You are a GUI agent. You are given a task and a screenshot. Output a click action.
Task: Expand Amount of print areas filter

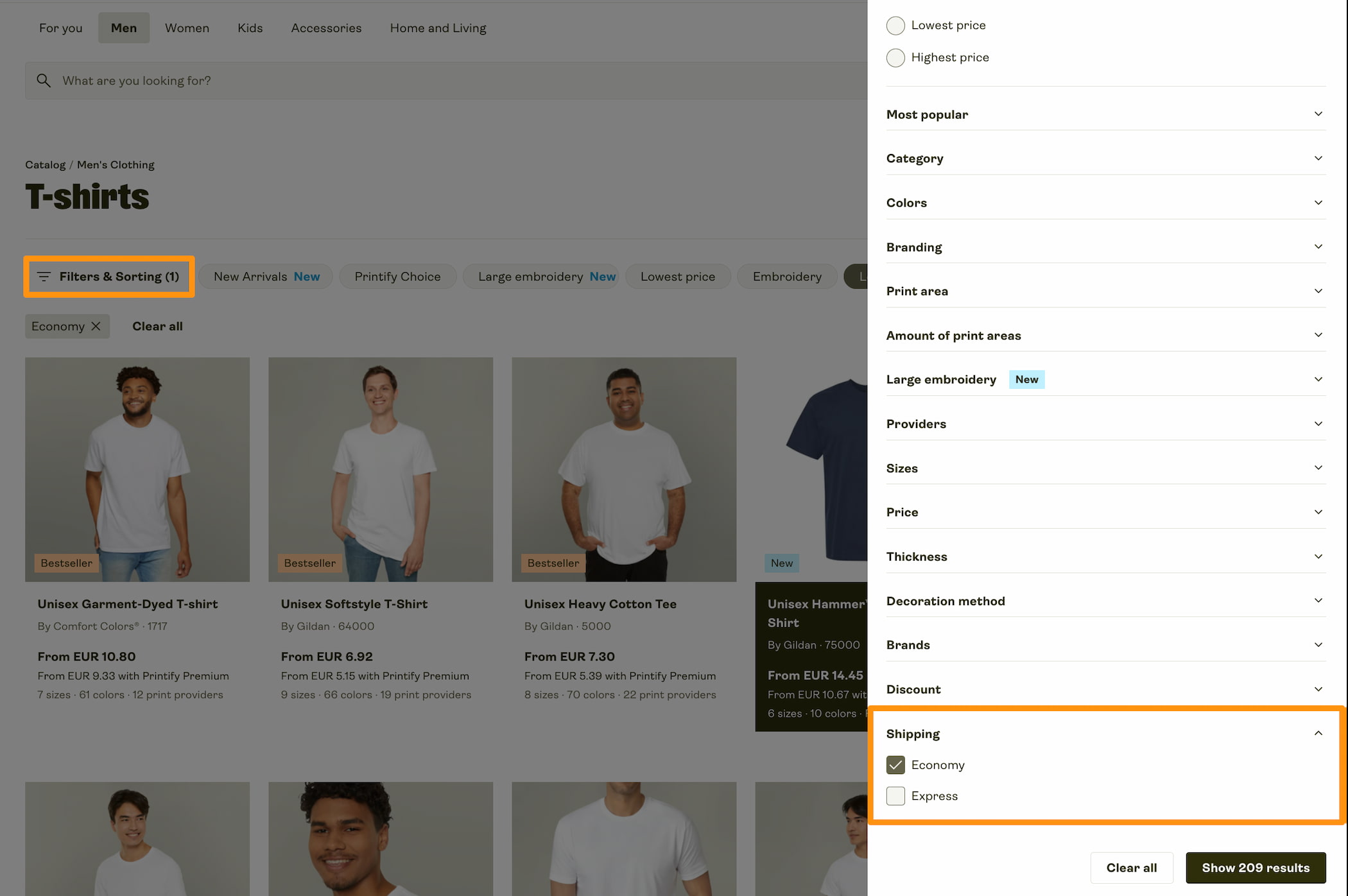[1106, 336]
